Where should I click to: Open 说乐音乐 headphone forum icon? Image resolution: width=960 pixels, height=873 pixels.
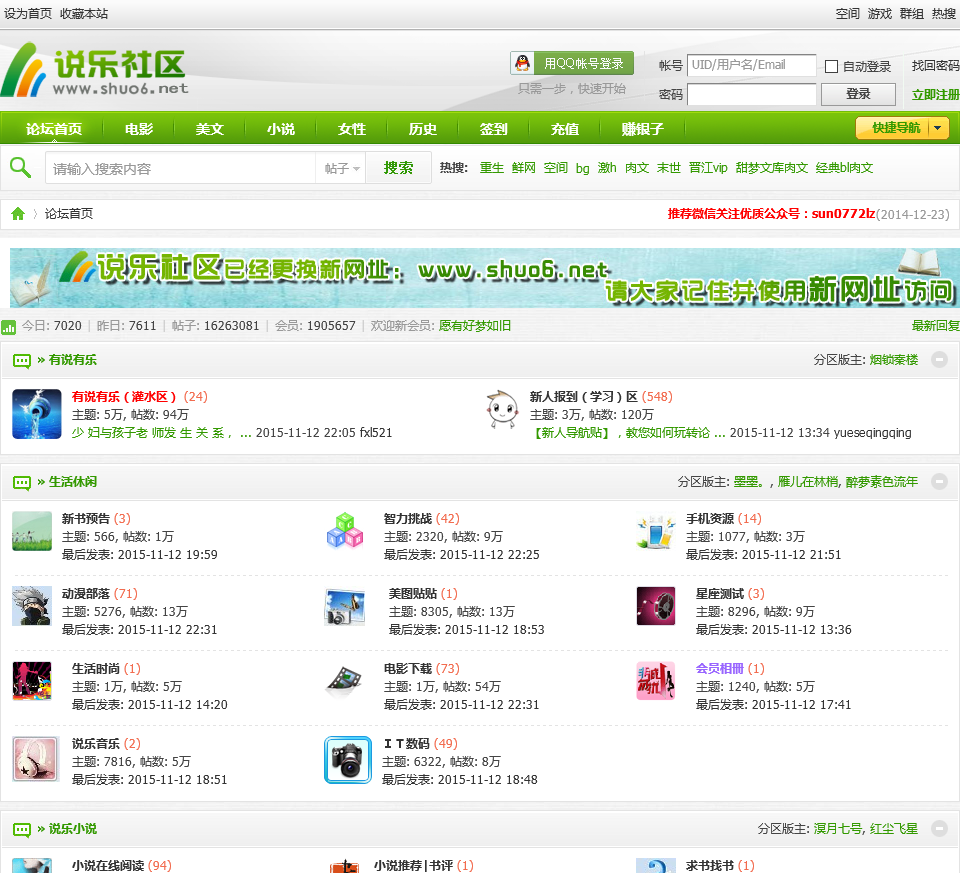[36, 759]
